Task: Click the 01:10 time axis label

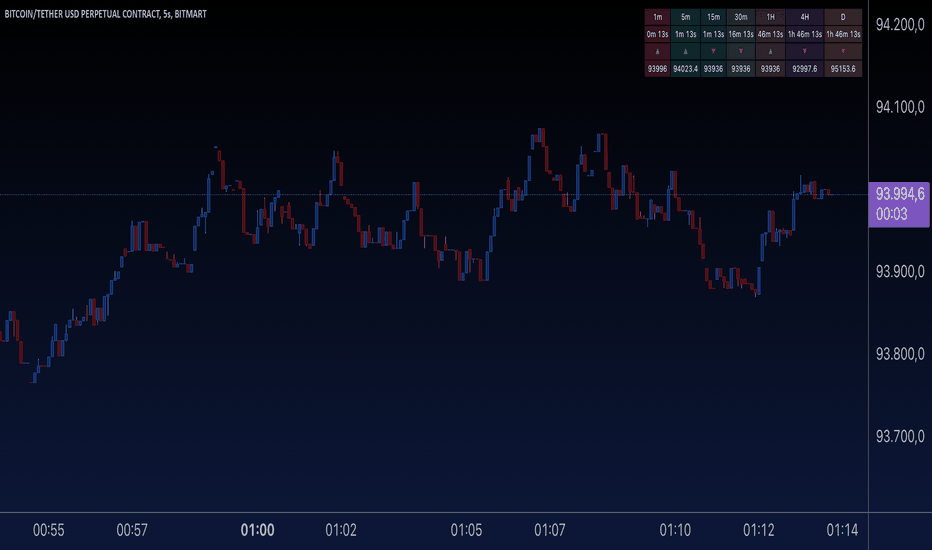Action: coord(675,530)
